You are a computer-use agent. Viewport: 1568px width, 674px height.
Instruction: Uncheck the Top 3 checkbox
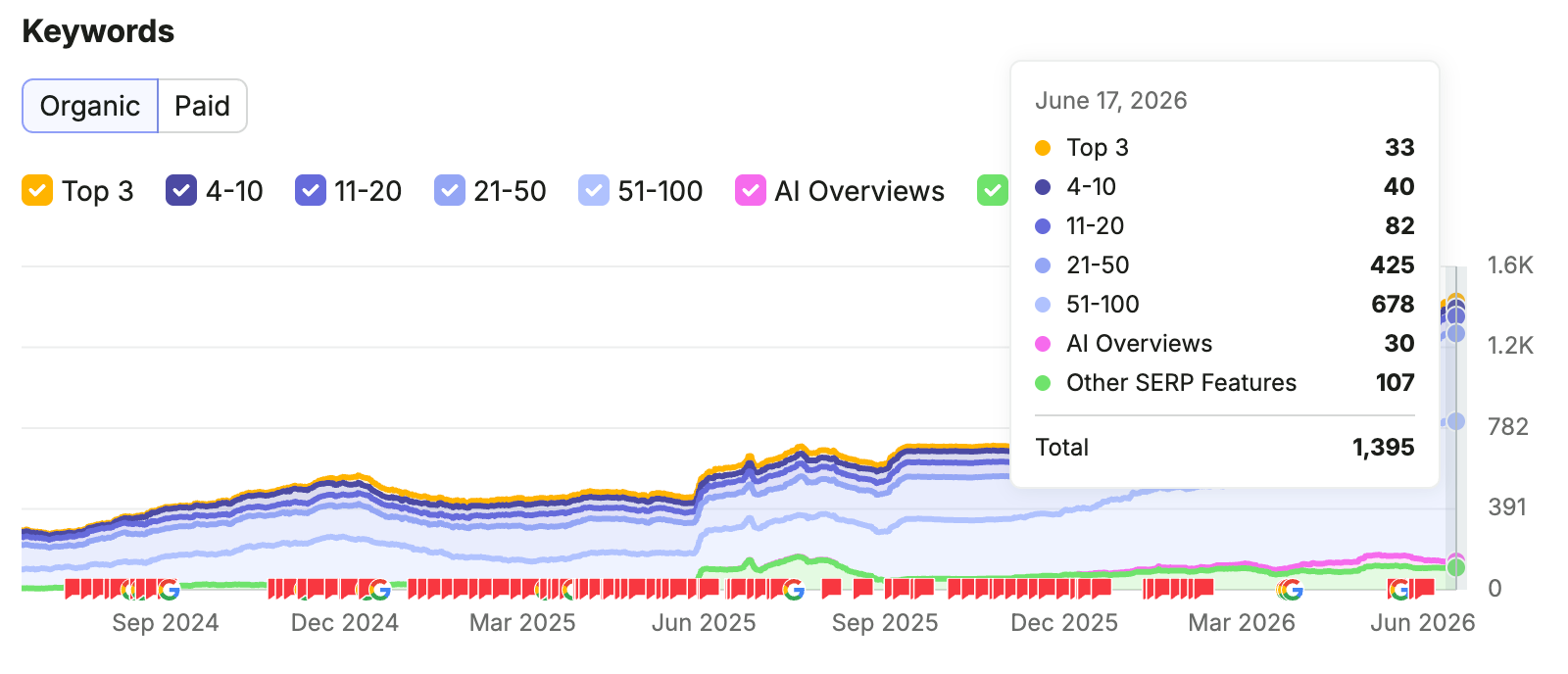click(37, 190)
